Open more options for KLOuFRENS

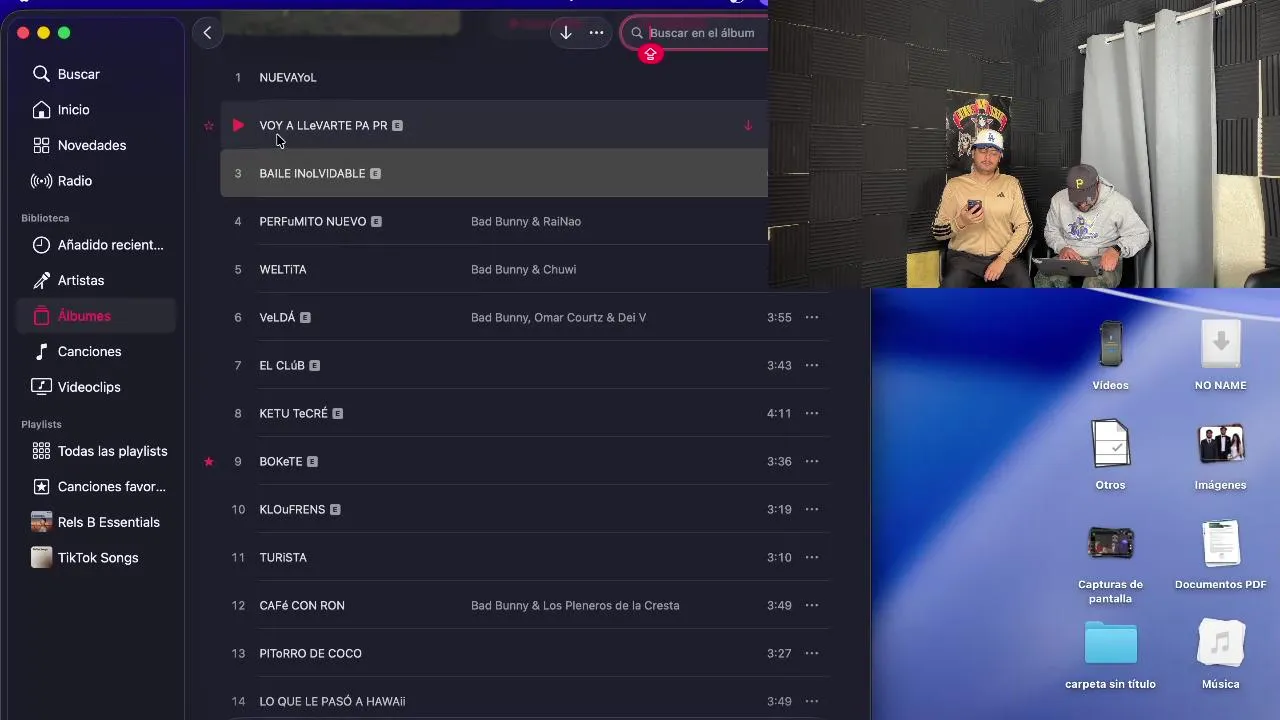point(812,509)
